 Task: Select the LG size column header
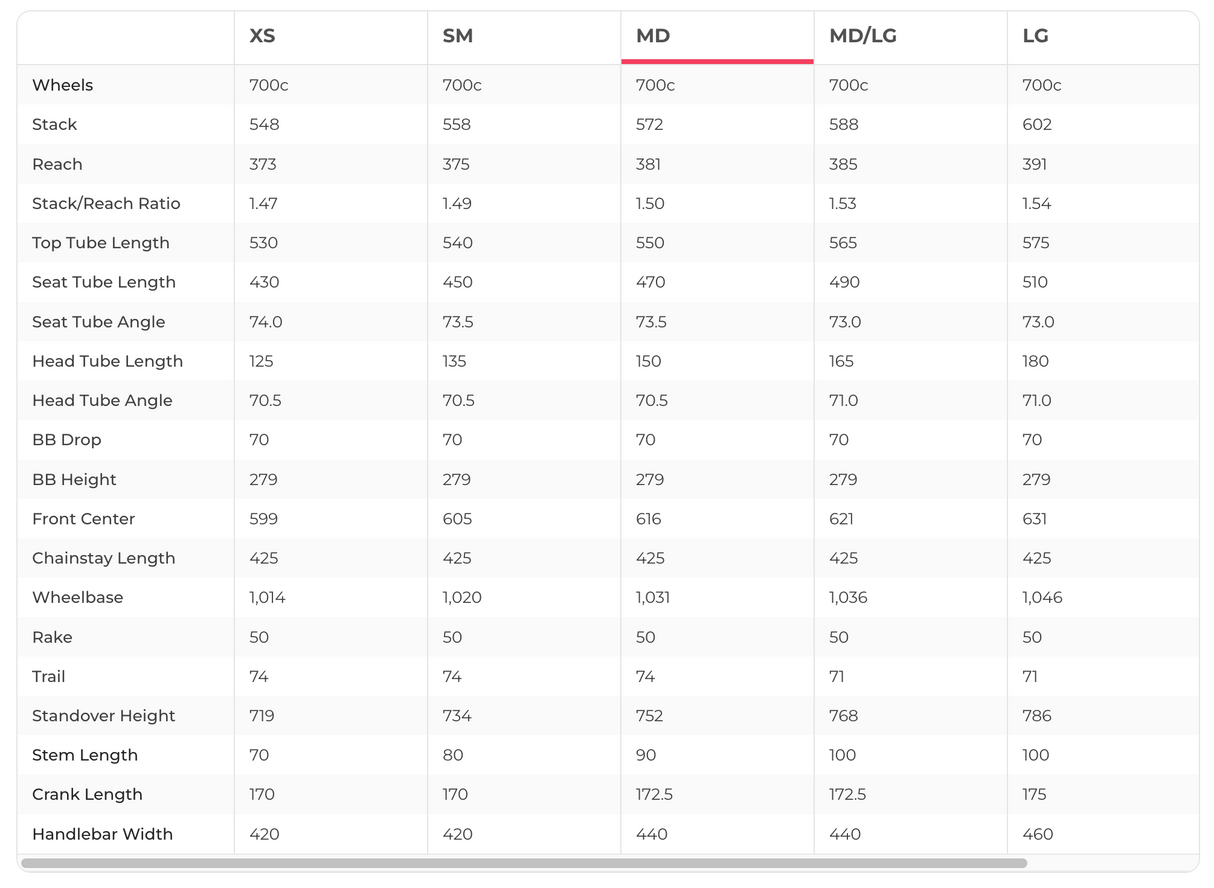click(x=1035, y=36)
